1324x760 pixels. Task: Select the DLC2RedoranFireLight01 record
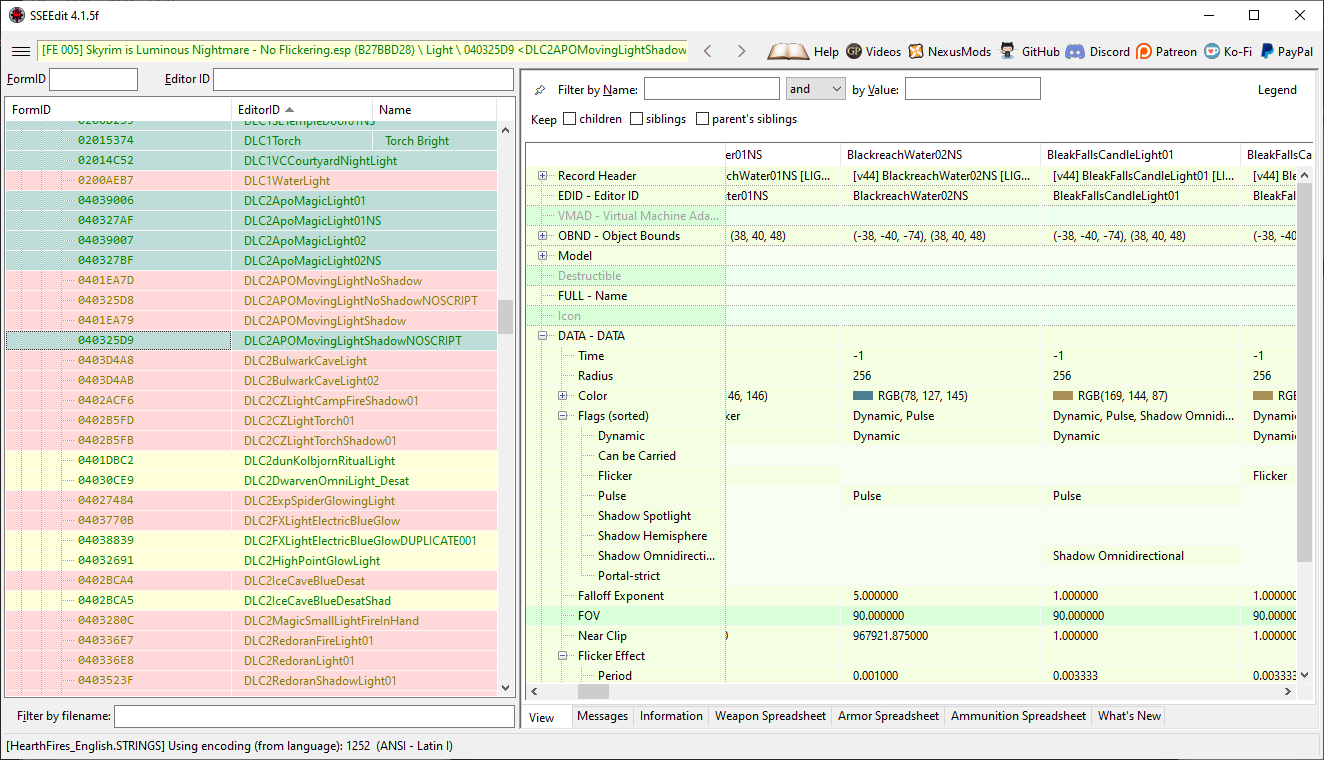[x=251, y=641]
